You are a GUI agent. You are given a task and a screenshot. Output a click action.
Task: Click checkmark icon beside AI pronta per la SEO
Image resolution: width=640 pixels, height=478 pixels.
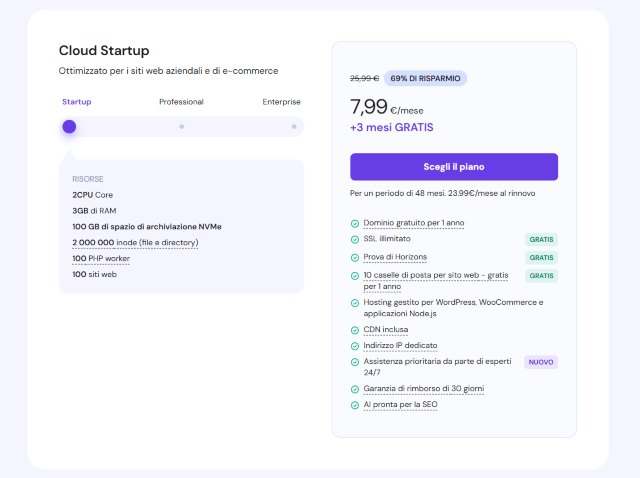pyautogui.click(x=355, y=405)
